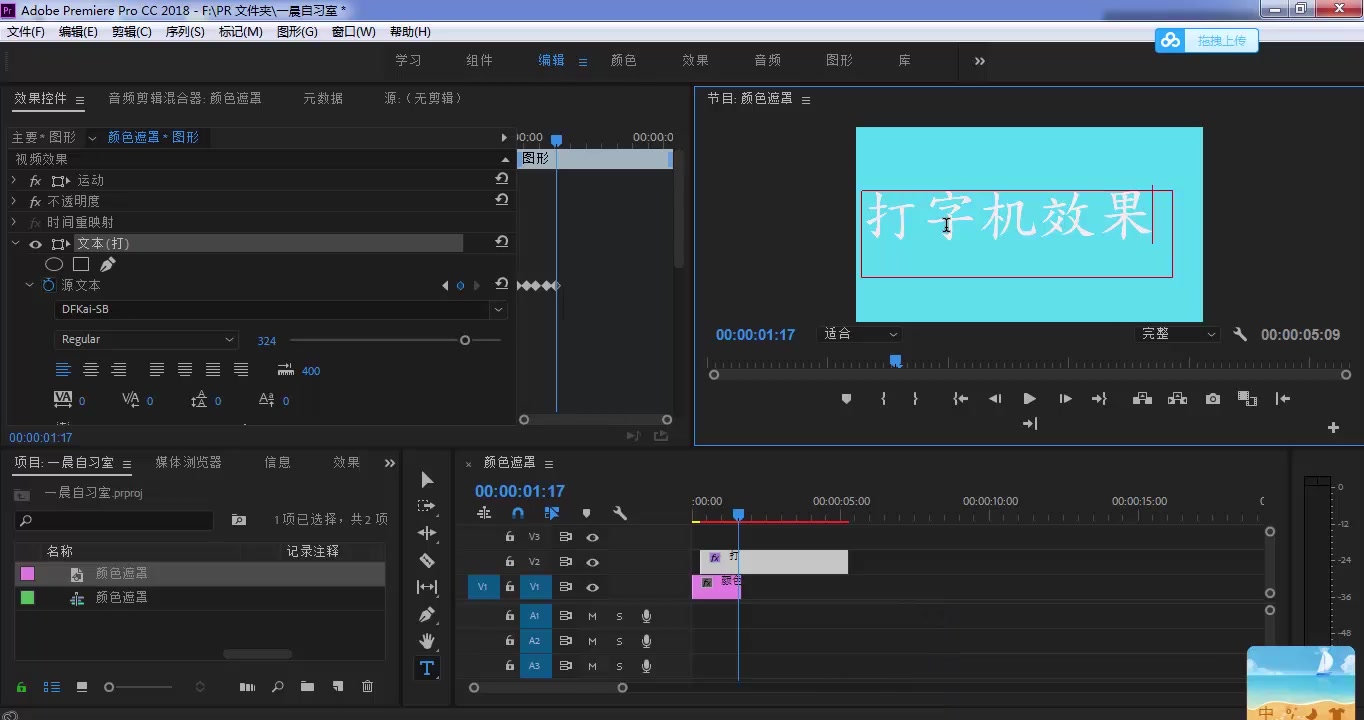1364x720 pixels.
Task: Toggle Linked Selection in timeline
Action: (x=552, y=513)
